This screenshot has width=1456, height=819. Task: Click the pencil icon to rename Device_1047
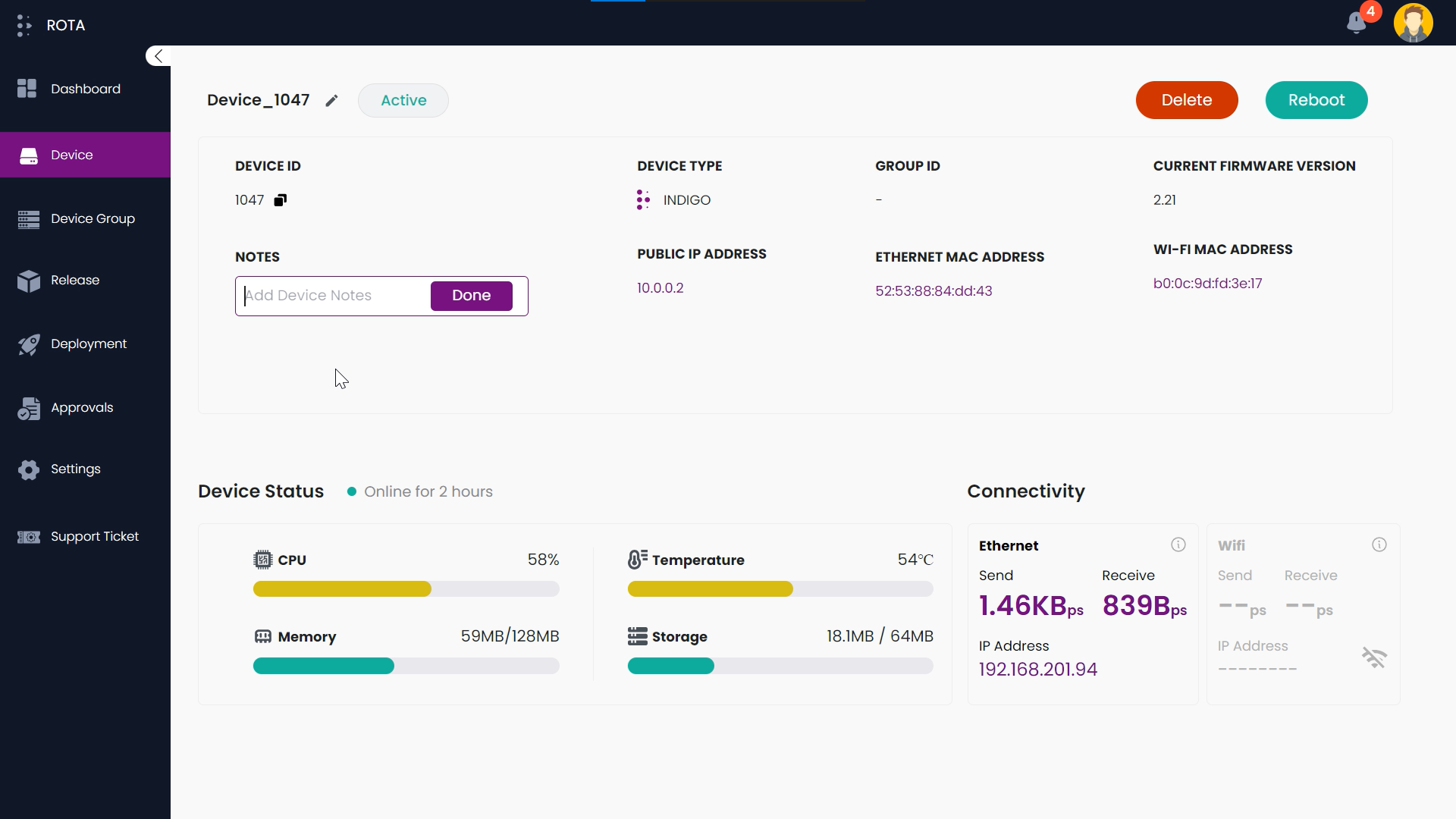coord(331,101)
